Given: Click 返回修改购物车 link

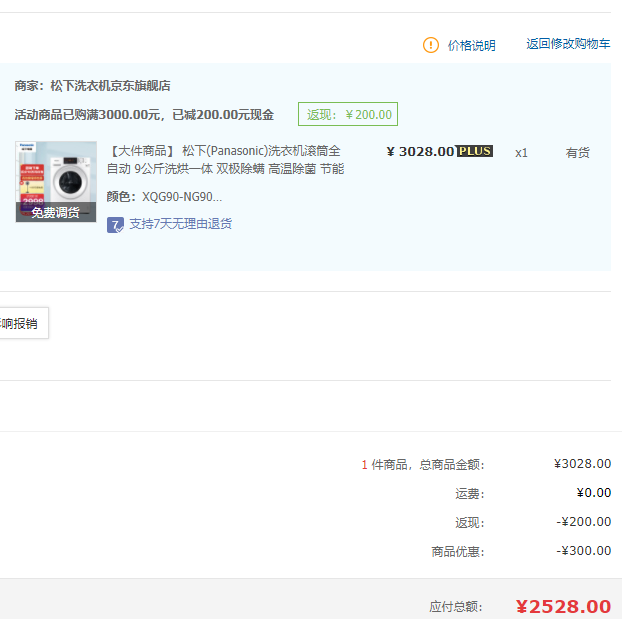Looking at the screenshot, I should (568, 44).
